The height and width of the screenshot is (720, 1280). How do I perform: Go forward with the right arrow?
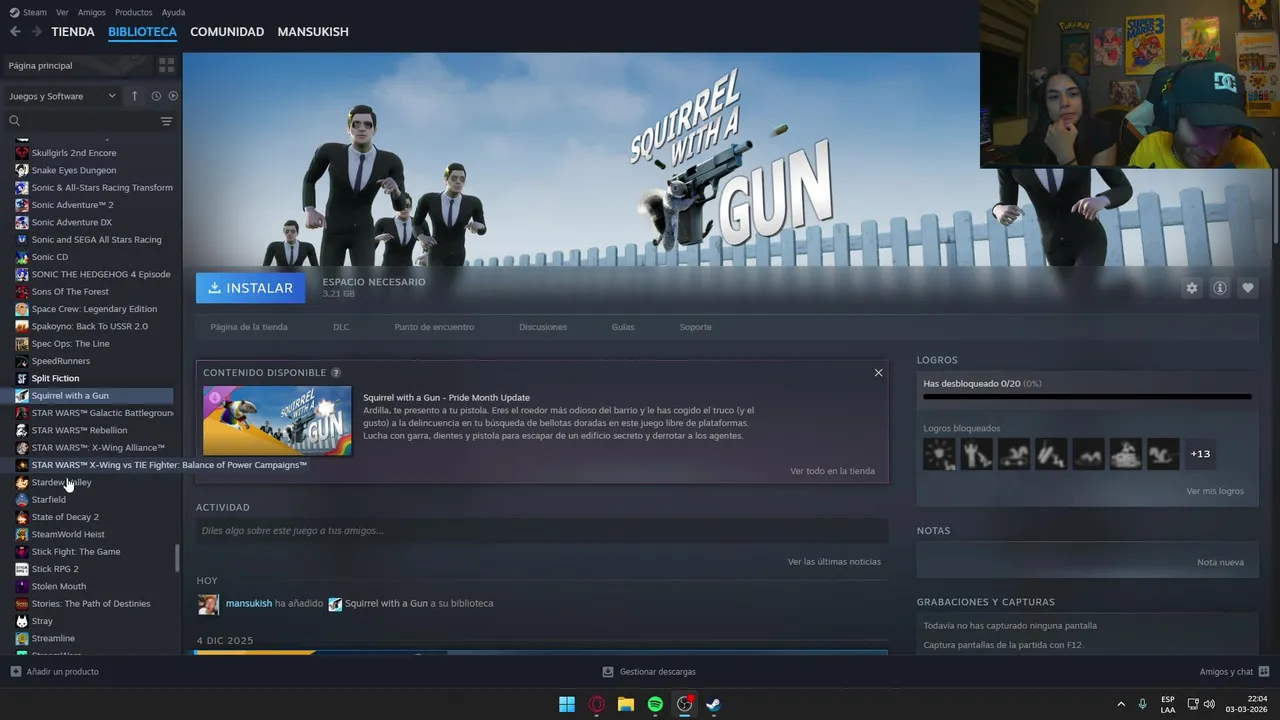(37, 32)
